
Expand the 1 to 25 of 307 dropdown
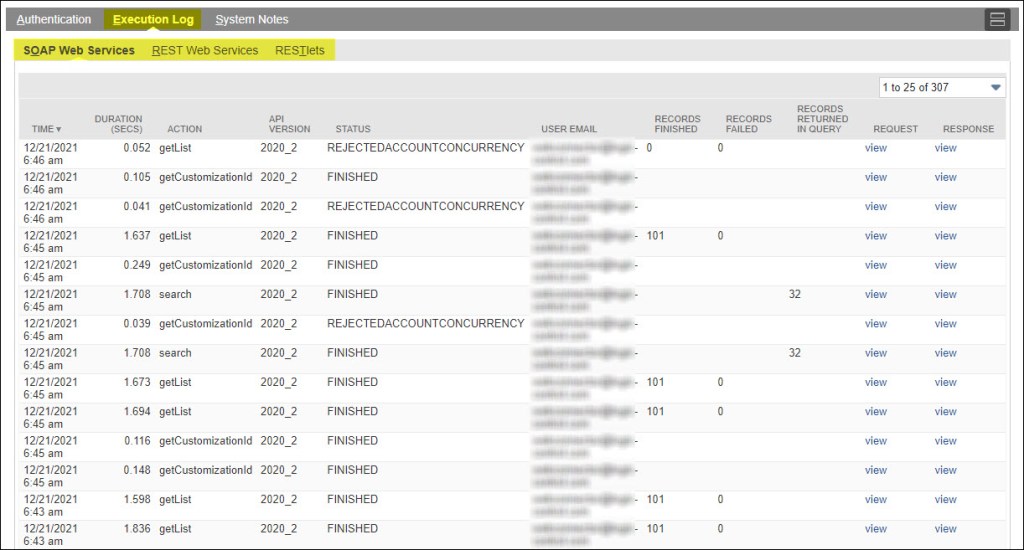tap(941, 87)
